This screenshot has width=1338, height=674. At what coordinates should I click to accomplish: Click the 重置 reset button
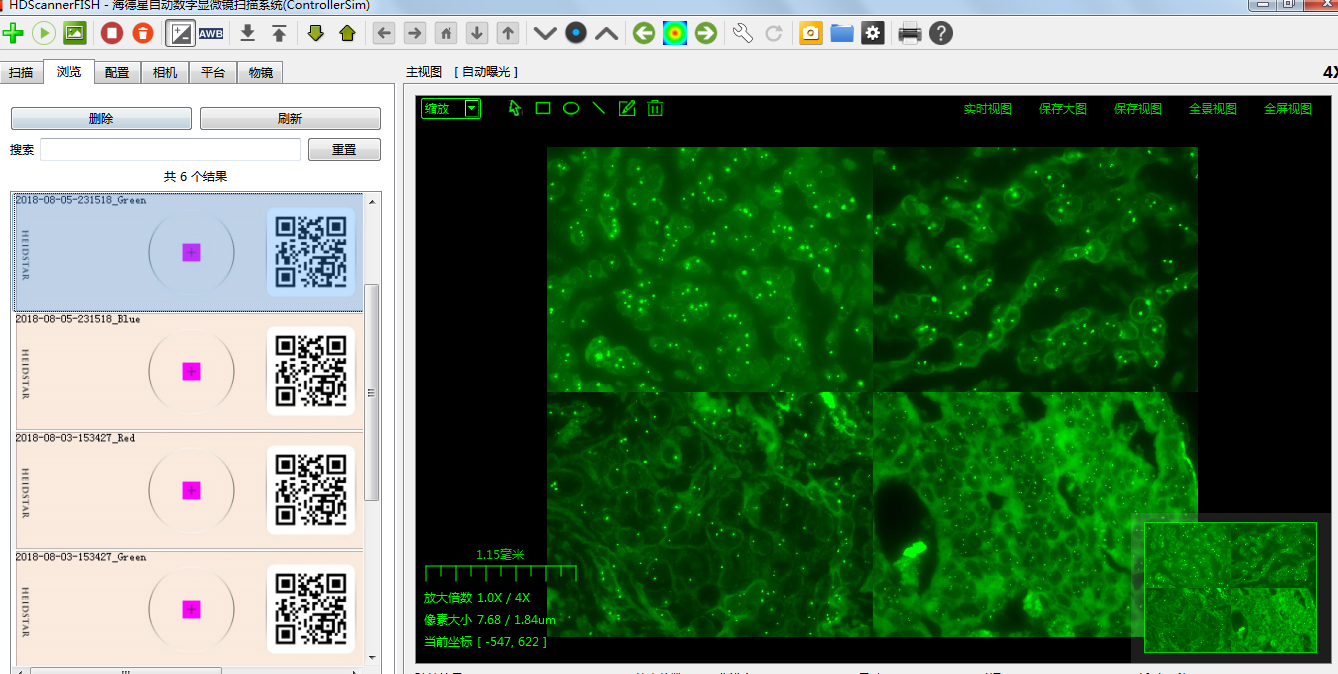click(x=344, y=150)
